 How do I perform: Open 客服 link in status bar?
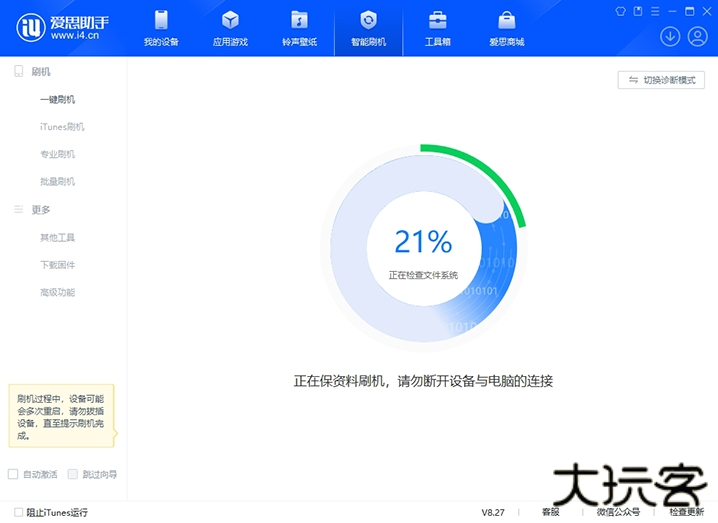pos(550,512)
